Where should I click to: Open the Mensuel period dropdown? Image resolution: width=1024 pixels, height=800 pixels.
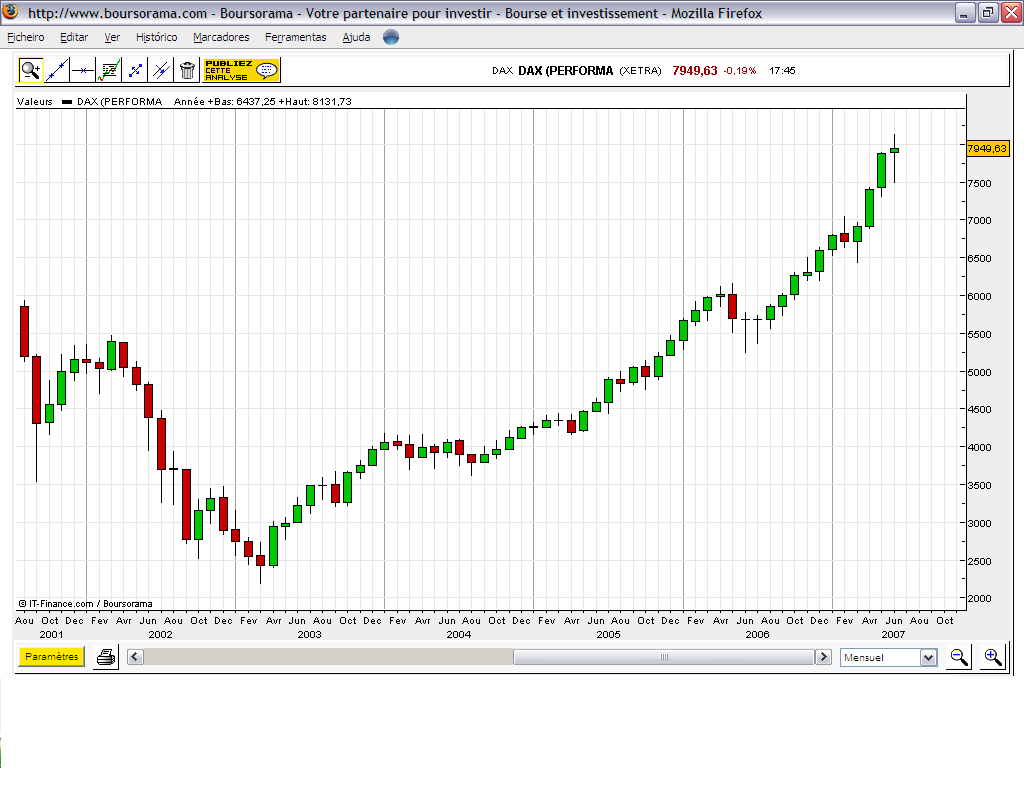tap(888, 658)
